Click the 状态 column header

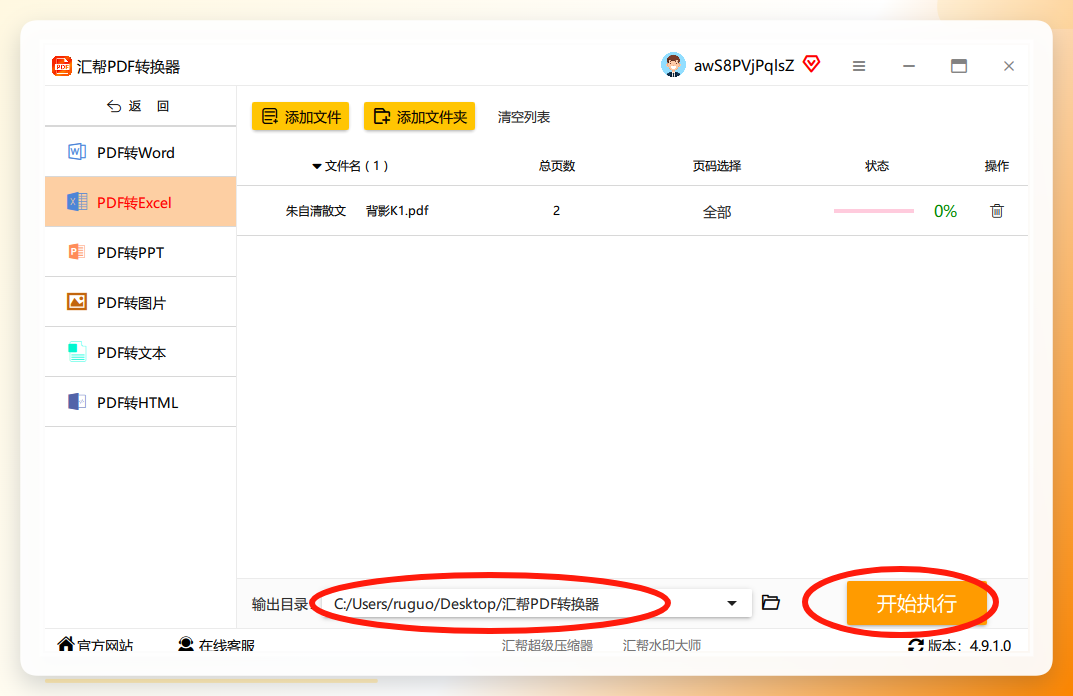pyautogui.click(x=877, y=166)
